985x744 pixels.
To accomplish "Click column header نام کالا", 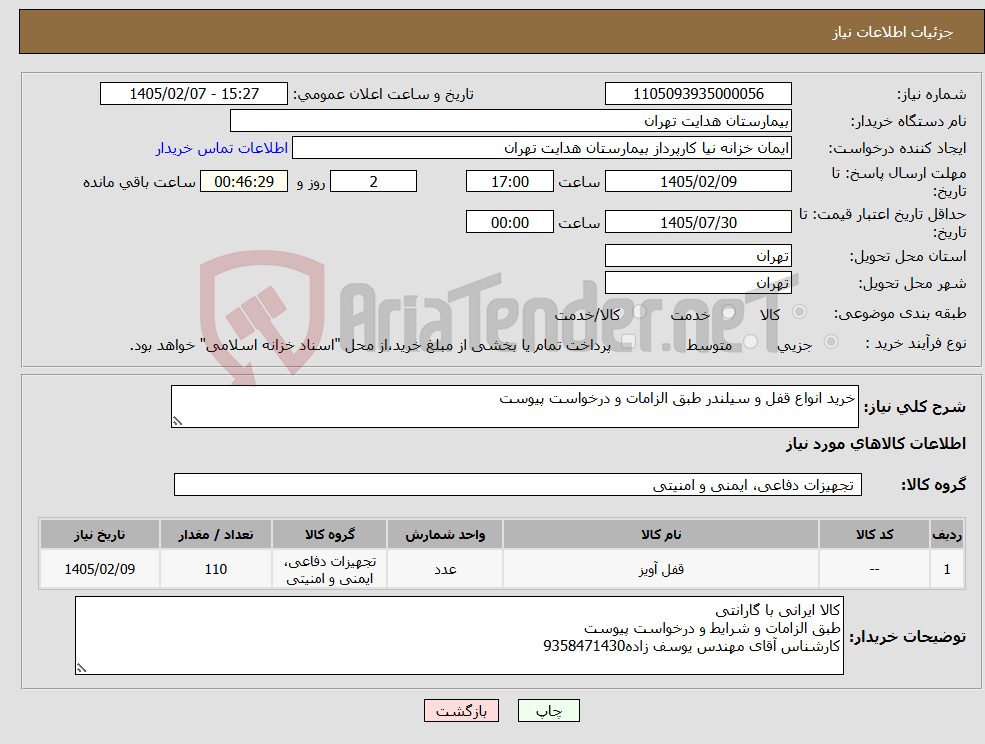I will pos(661,534).
